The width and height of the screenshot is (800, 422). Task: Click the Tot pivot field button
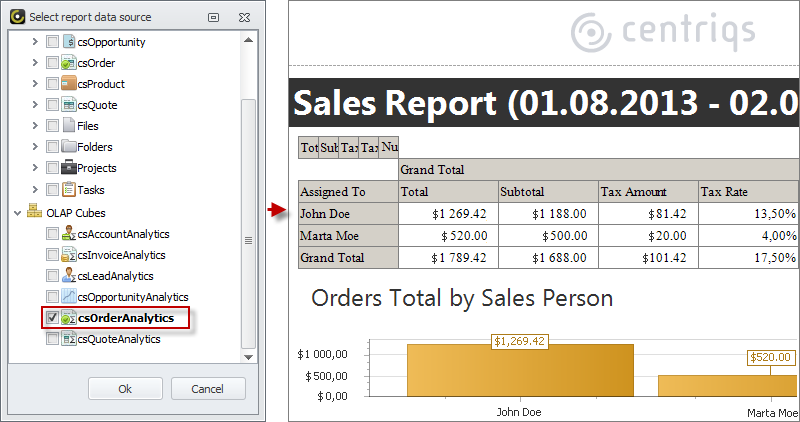coord(309,147)
